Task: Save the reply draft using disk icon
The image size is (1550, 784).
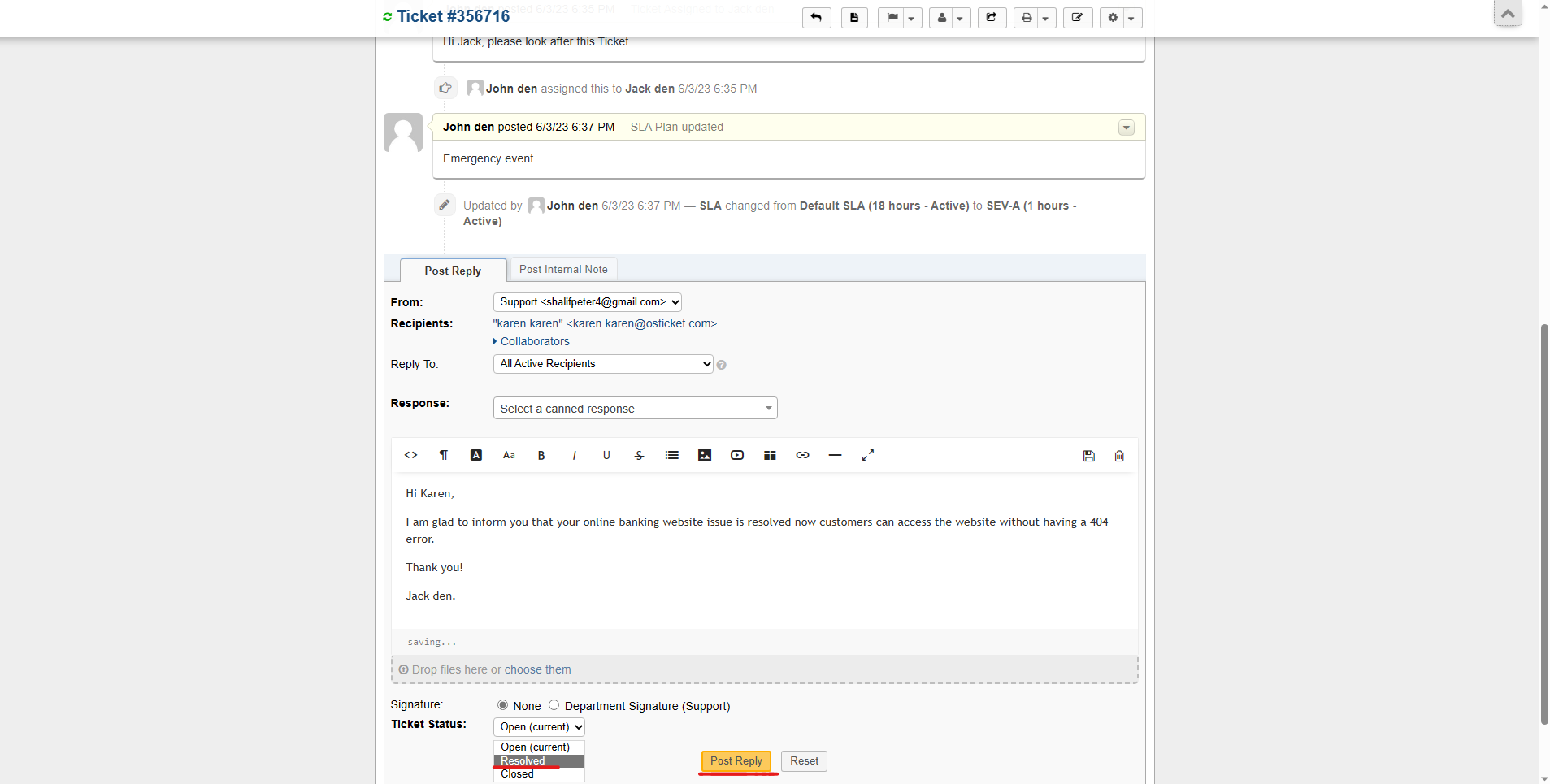Action: (x=1088, y=456)
